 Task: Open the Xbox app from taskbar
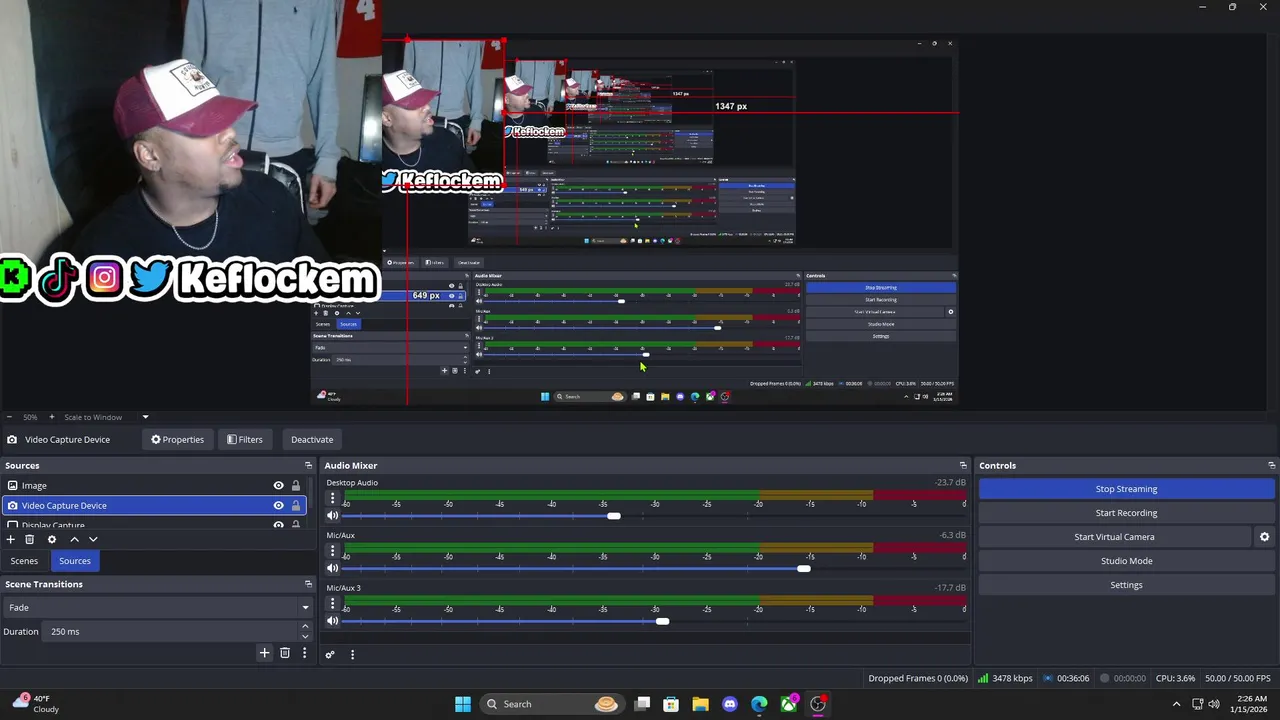tap(789, 704)
